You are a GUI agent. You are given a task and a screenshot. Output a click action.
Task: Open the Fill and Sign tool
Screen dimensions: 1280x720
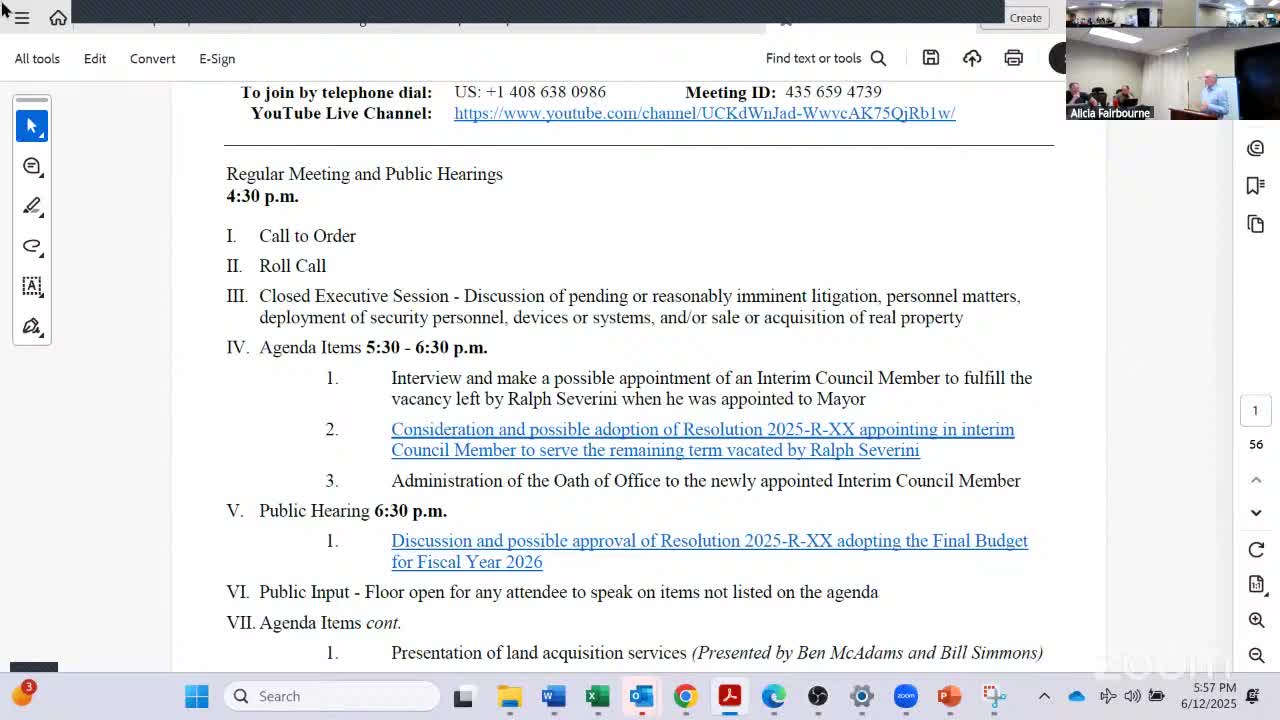32,326
